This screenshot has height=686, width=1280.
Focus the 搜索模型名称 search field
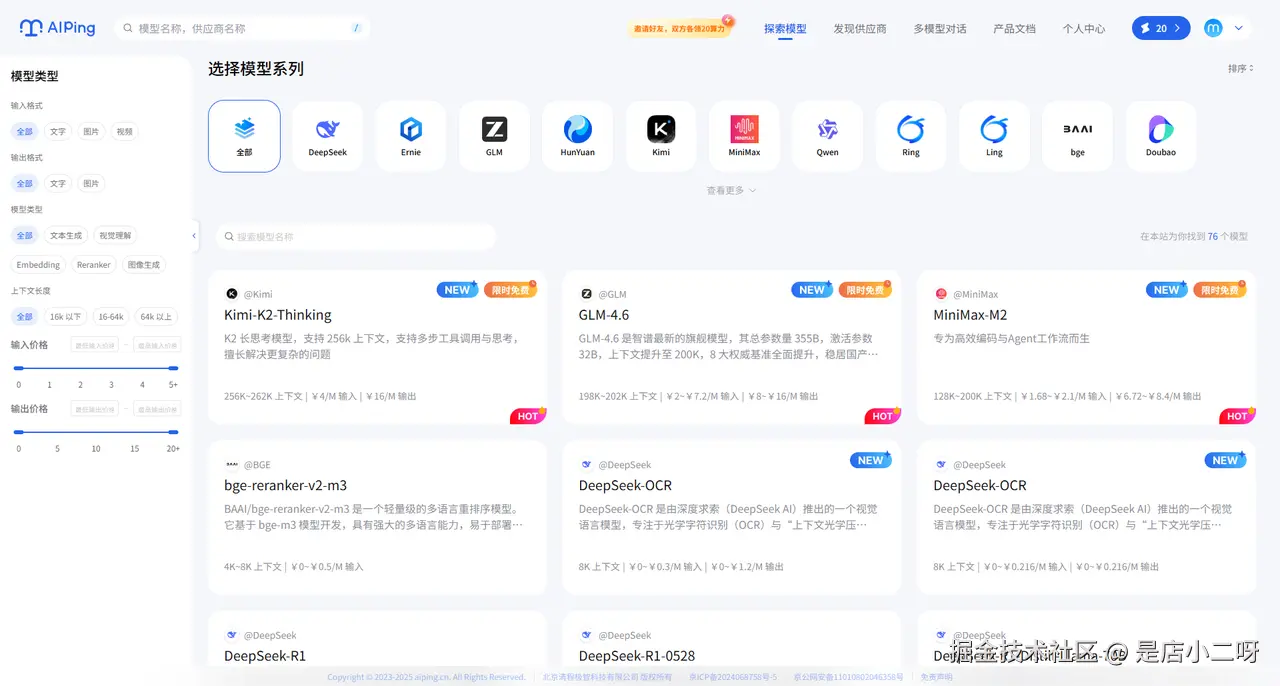click(x=356, y=237)
